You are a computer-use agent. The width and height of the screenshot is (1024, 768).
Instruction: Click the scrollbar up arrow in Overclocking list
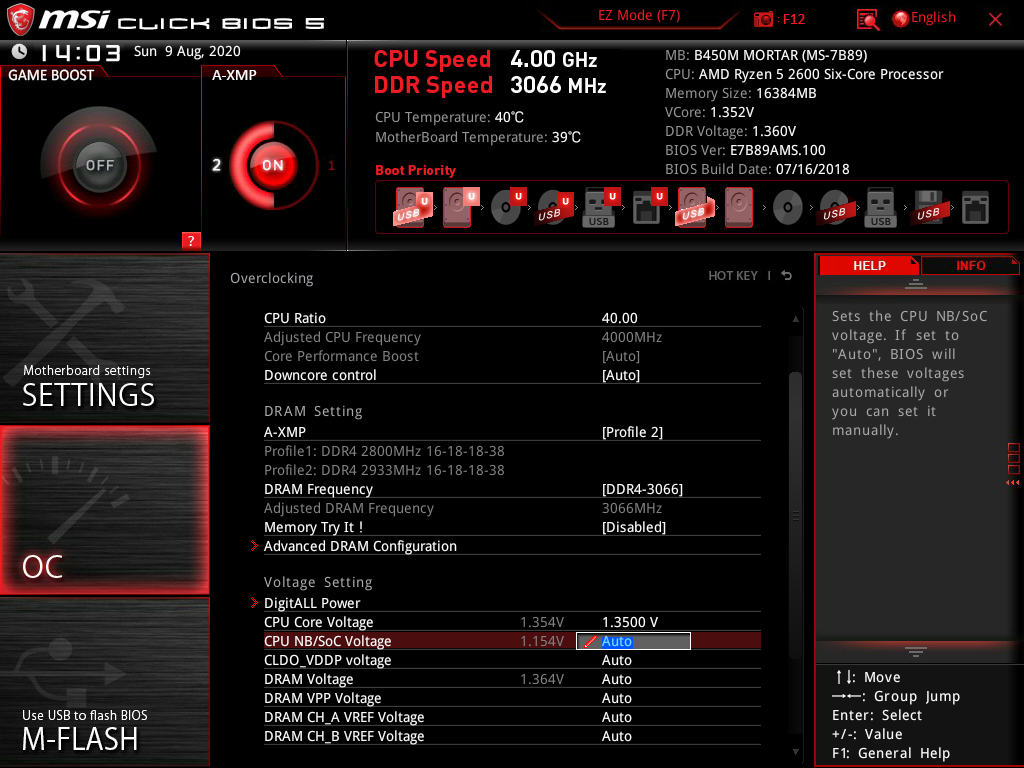795,319
